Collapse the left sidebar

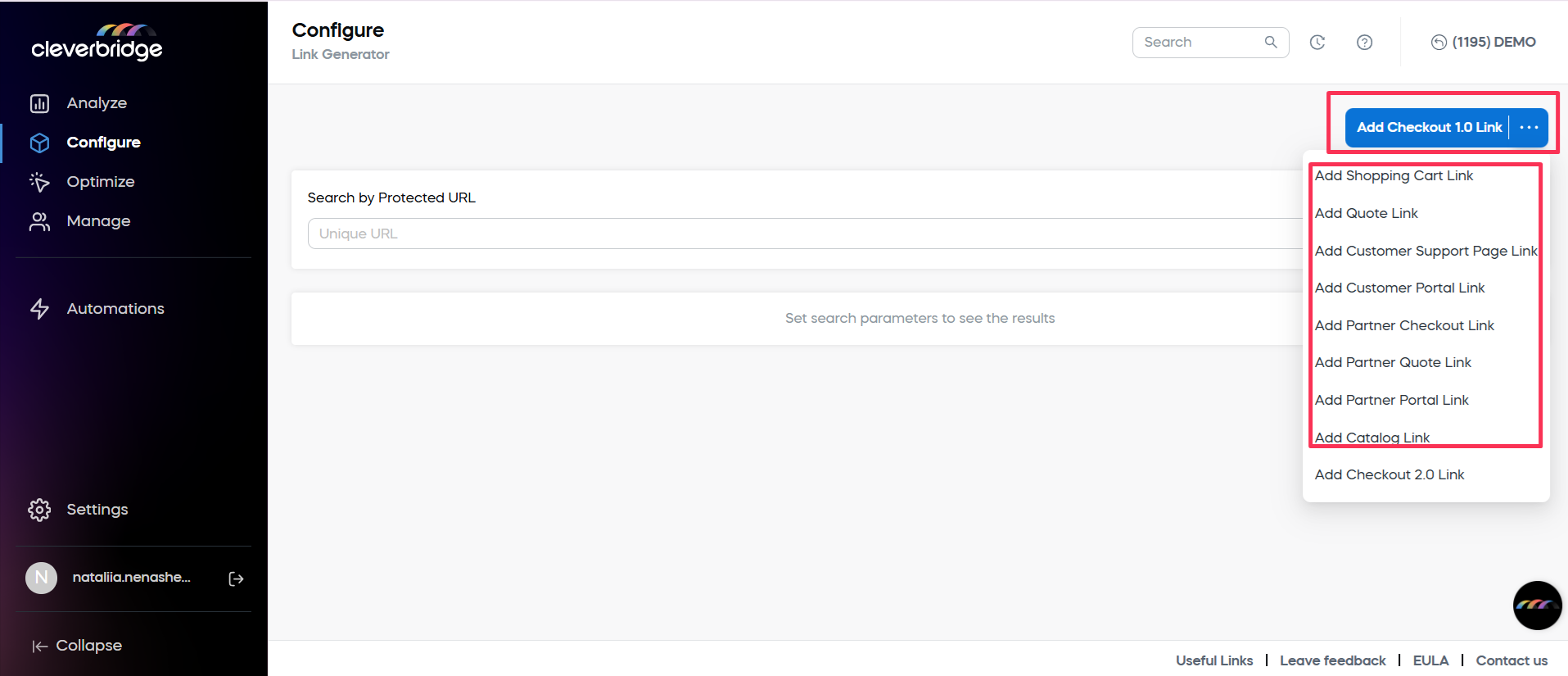[x=77, y=646]
